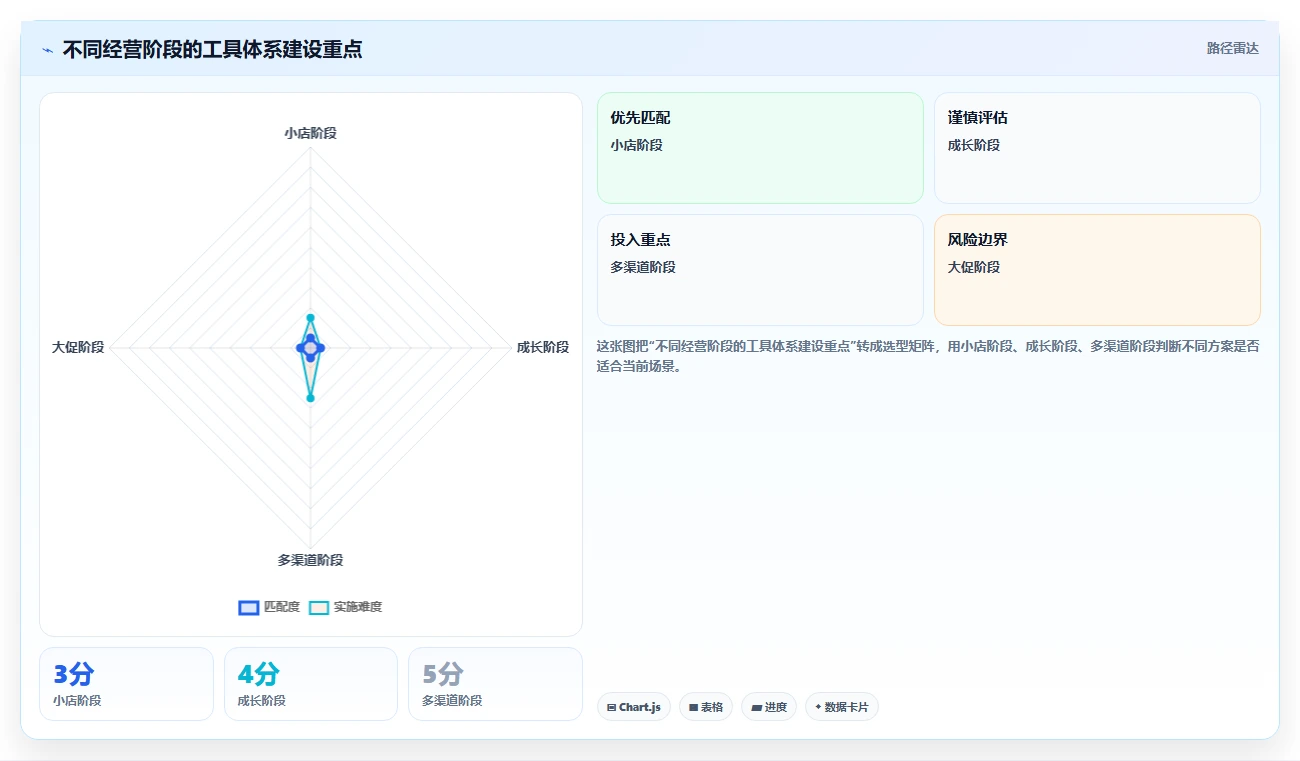
Task: Open the 优先匹配 card
Action: click(760, 148)
